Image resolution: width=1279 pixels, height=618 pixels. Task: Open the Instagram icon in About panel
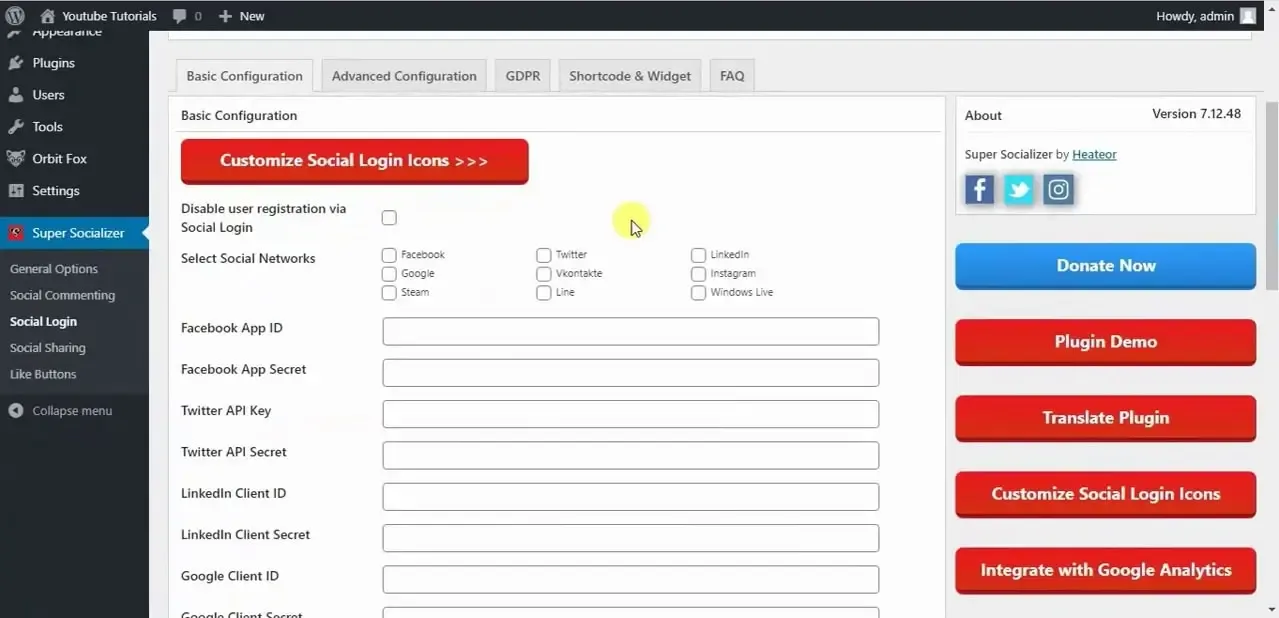point(1058,189)
